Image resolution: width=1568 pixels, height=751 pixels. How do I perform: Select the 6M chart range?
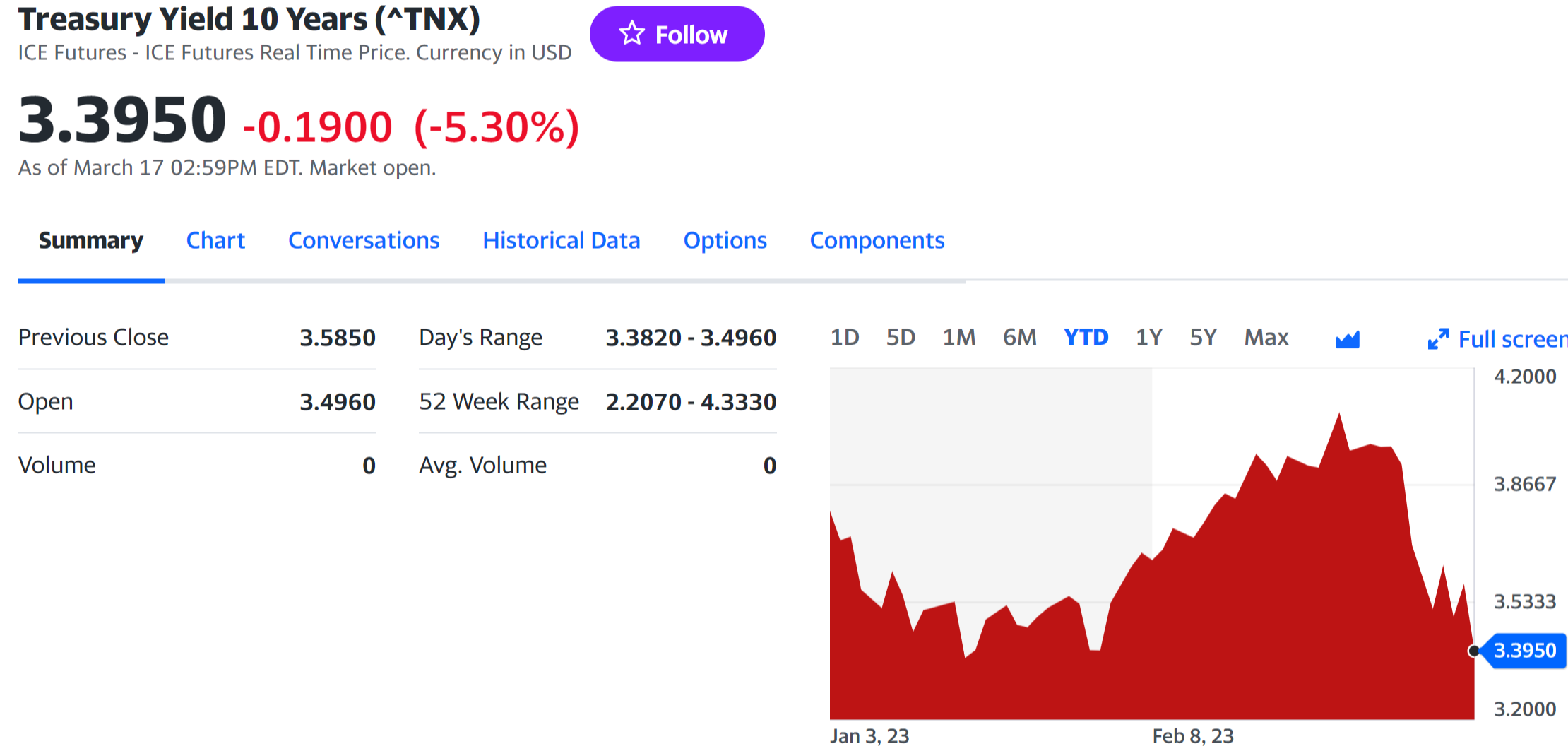(1020, 338)
